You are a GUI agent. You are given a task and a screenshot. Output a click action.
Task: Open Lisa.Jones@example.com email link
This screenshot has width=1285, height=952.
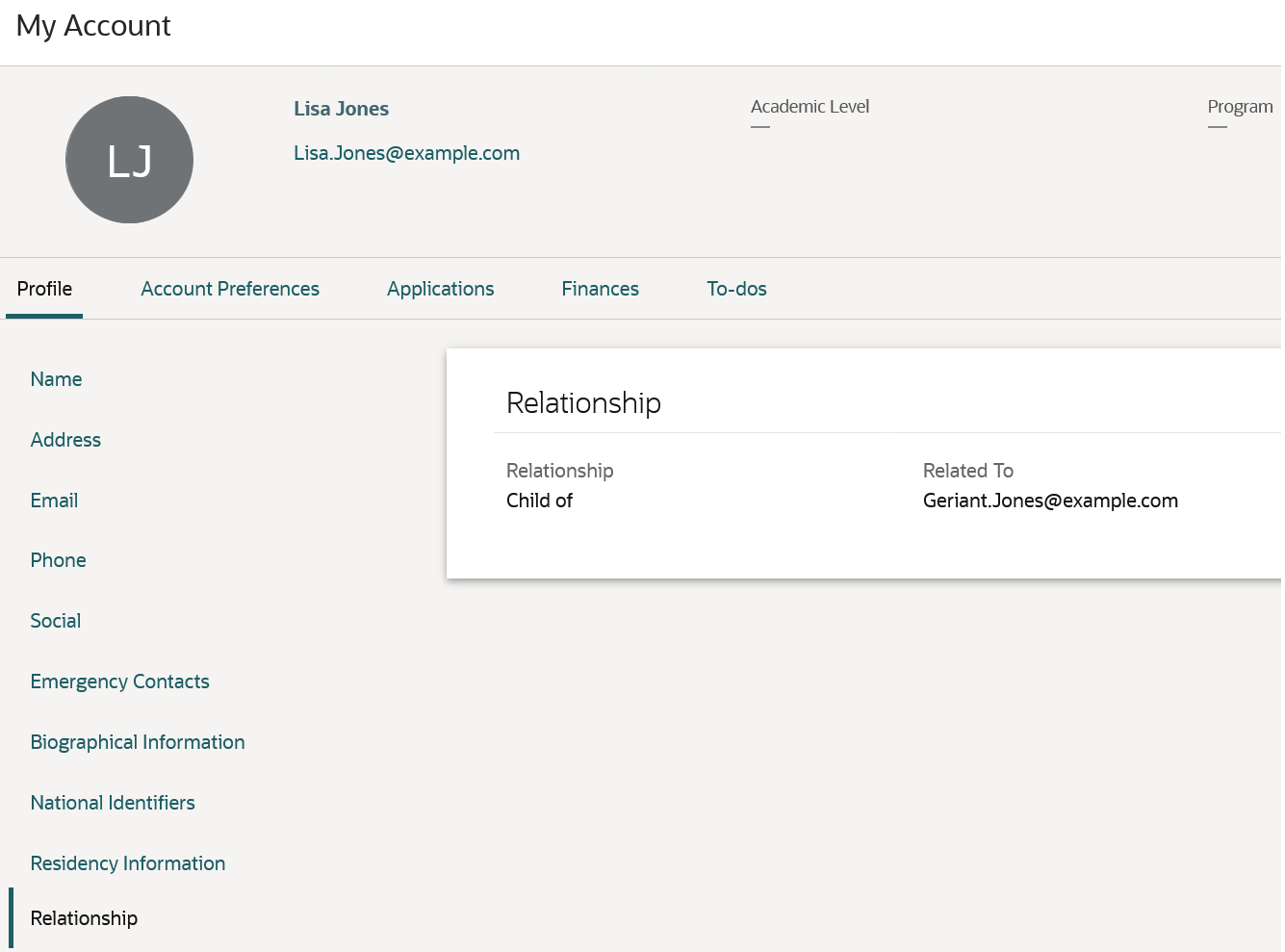point(406,153)
